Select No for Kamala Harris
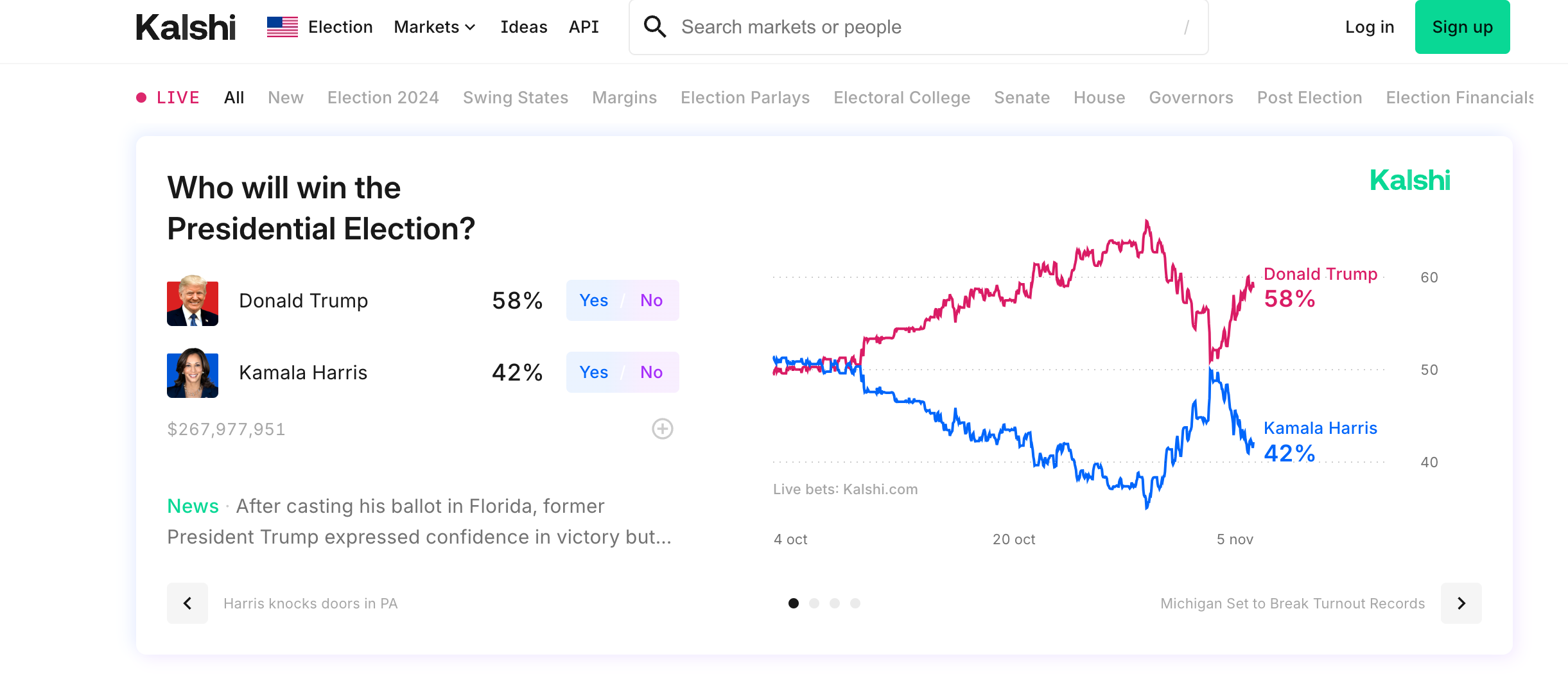Viewport: 1568px width, 688px height. pos(651,372)
